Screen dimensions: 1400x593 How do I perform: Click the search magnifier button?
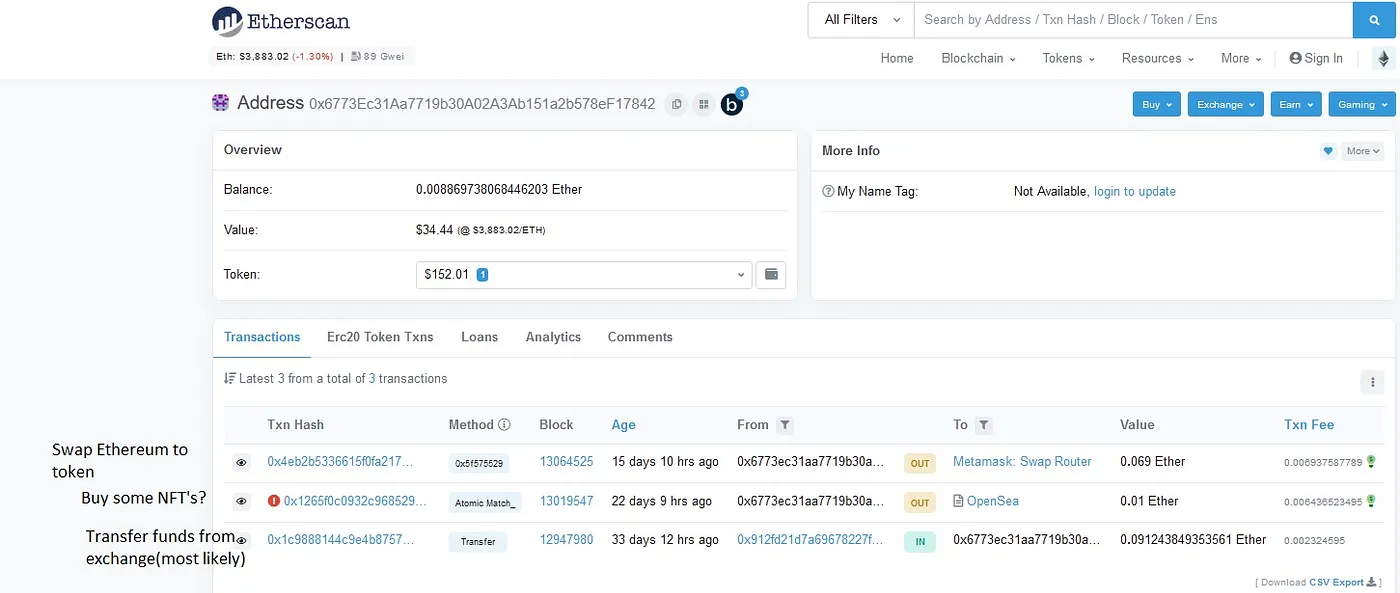[x=1375, y=20]
